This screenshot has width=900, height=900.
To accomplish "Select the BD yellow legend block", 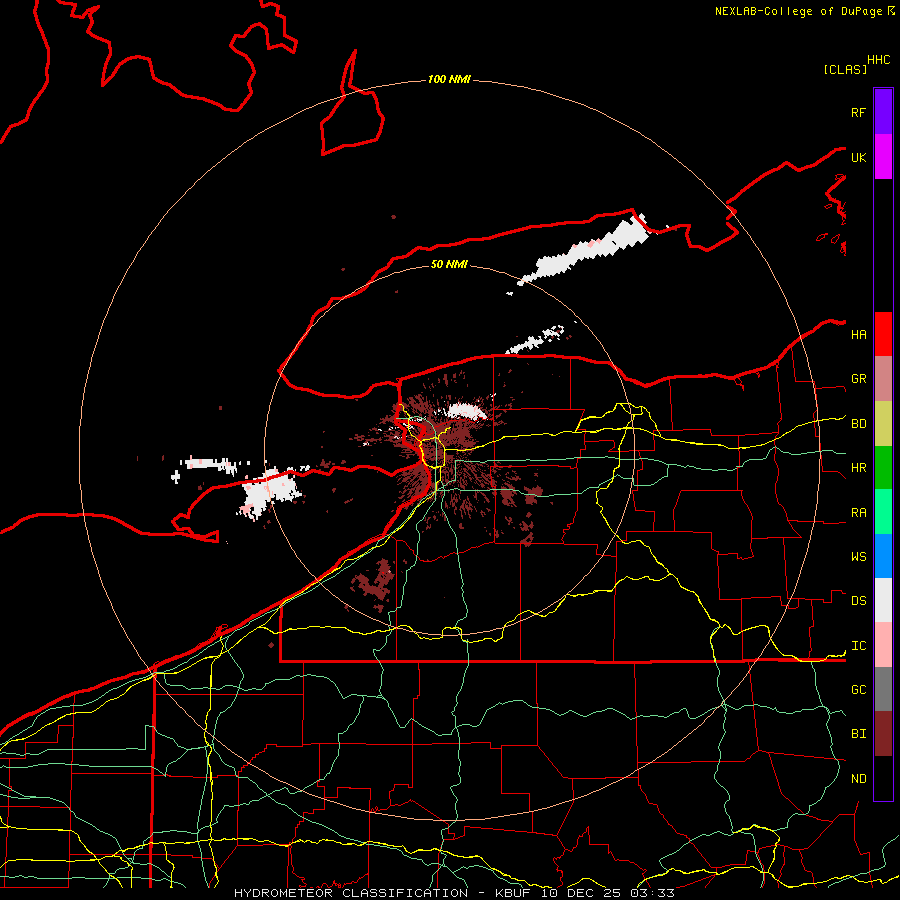I will 883,424.
